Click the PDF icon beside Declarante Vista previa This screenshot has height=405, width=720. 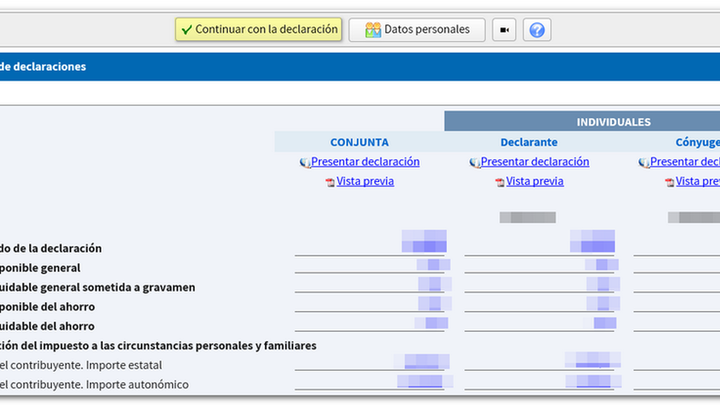[x=500, y=182]
